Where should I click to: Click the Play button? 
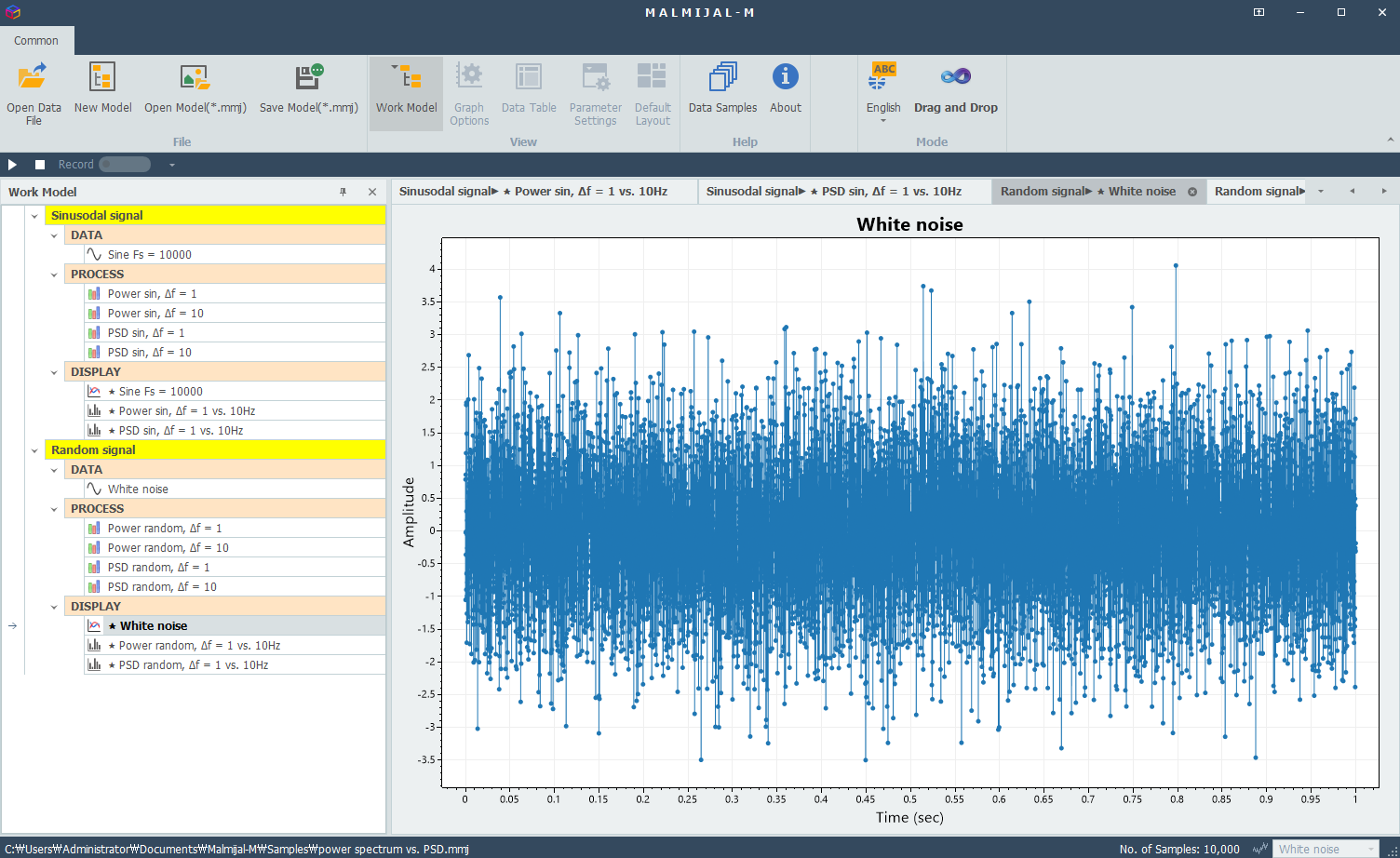pos(13,165)
